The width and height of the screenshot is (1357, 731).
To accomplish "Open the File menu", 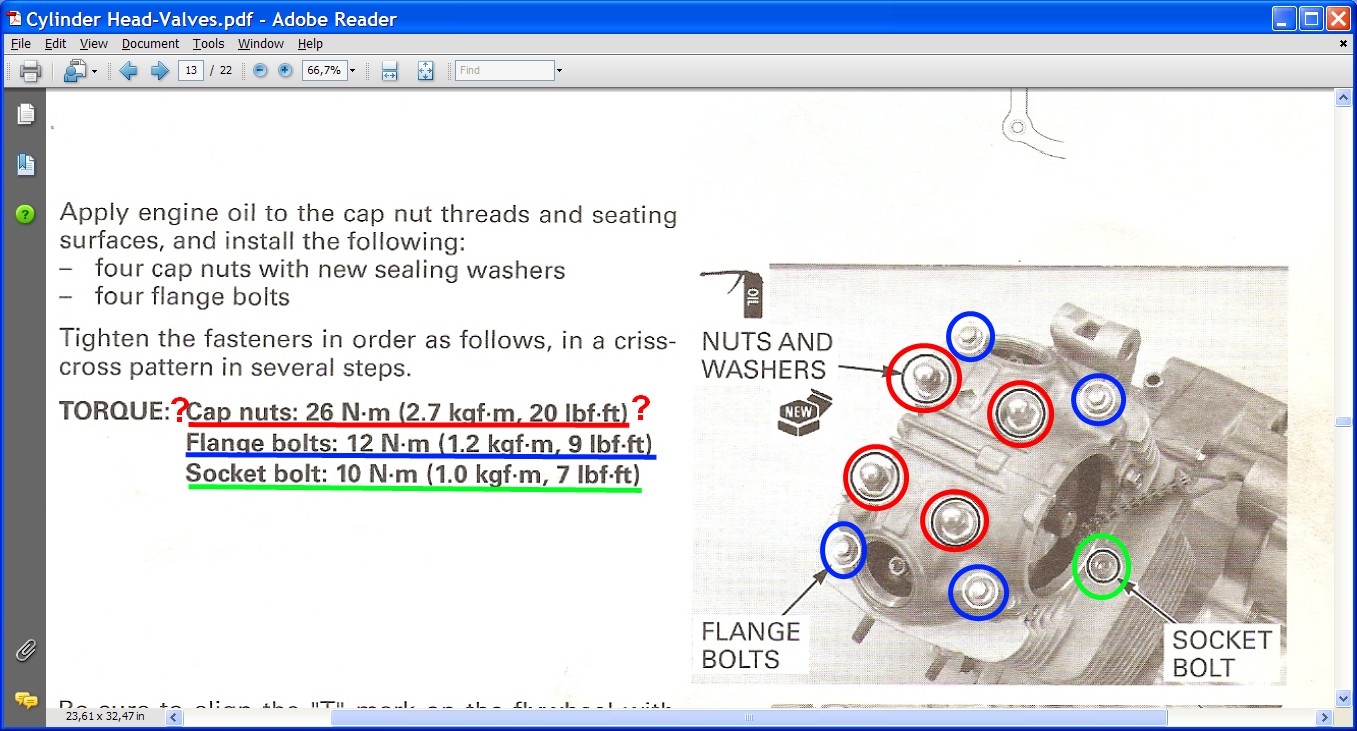I will pyautogui.click(x=20, y=44).
